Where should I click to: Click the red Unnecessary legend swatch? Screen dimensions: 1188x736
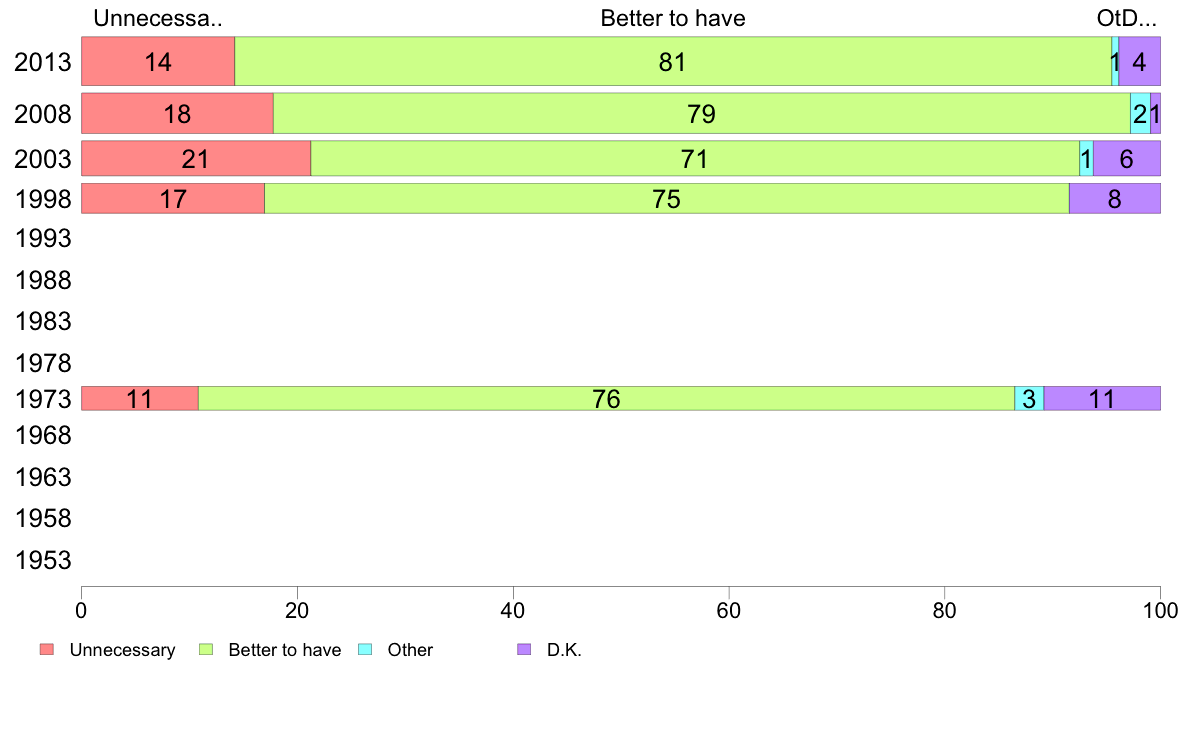[47, 650]
